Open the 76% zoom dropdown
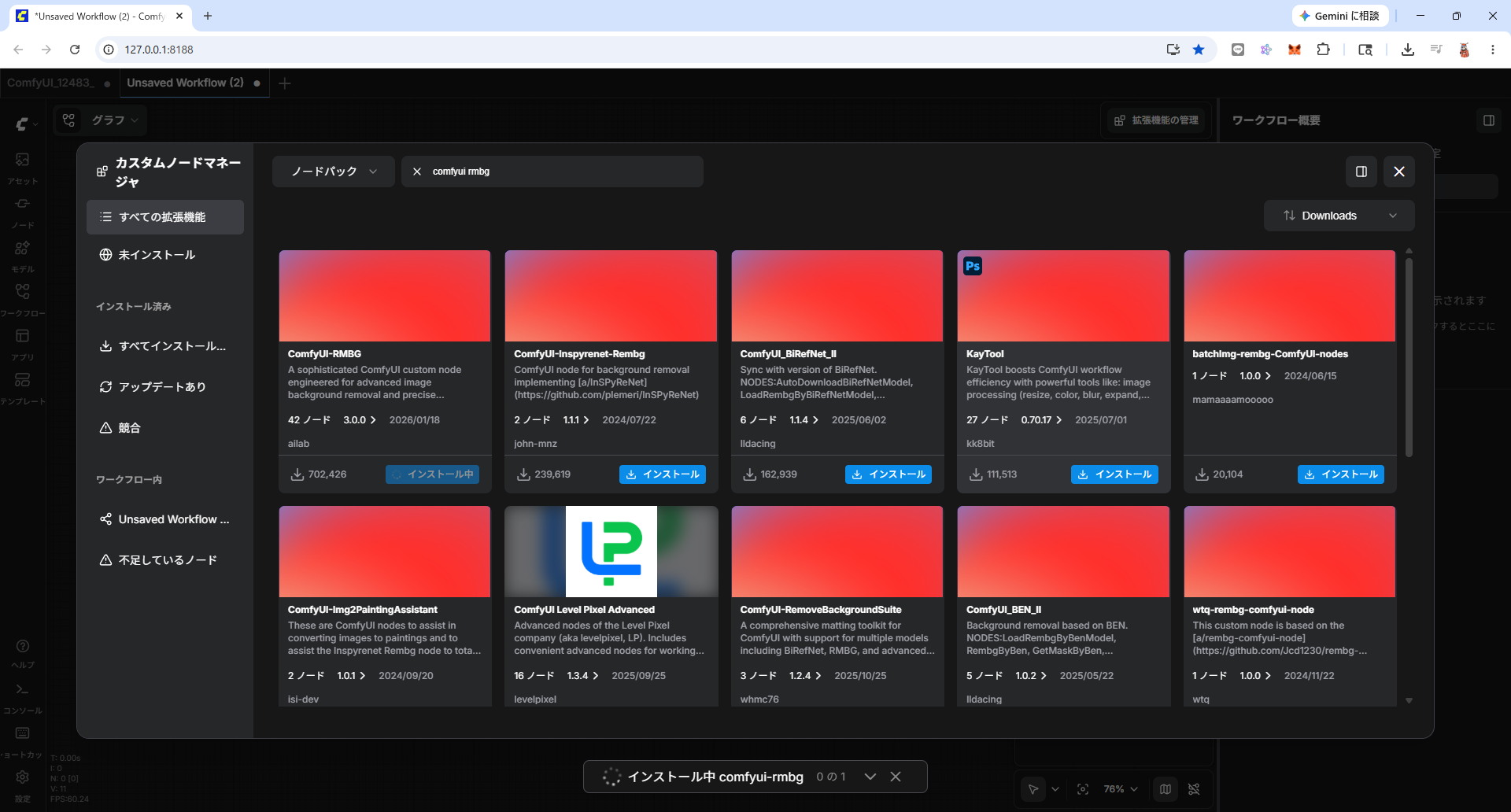 1121,789
